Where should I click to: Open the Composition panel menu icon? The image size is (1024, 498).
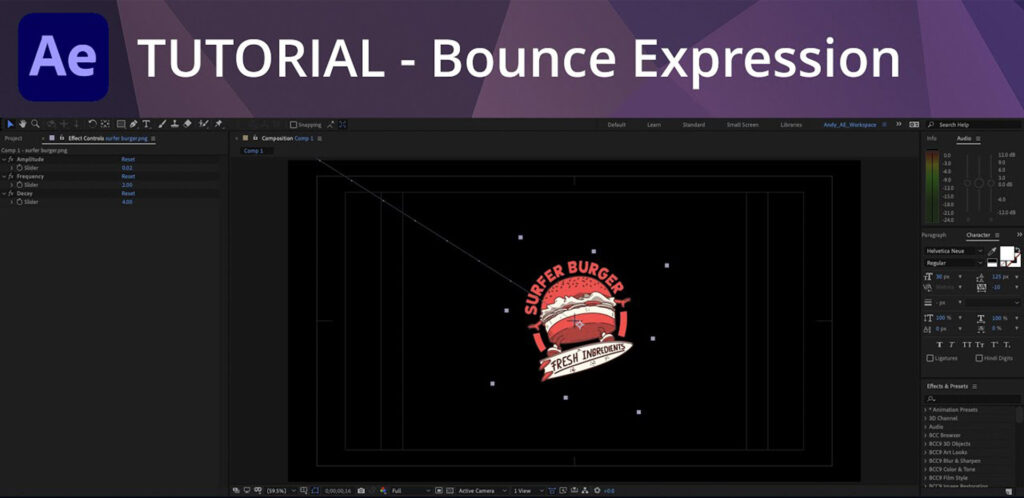tap(319, 138)
